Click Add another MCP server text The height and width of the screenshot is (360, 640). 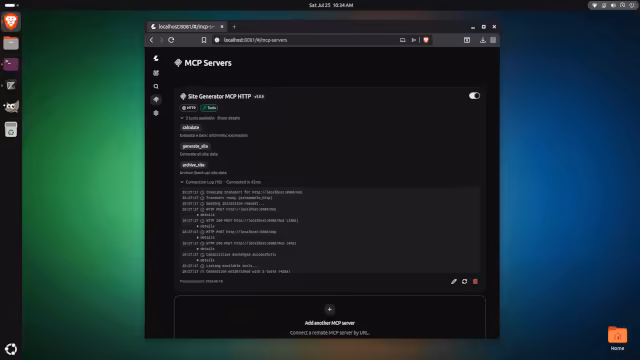pos(329,323)
